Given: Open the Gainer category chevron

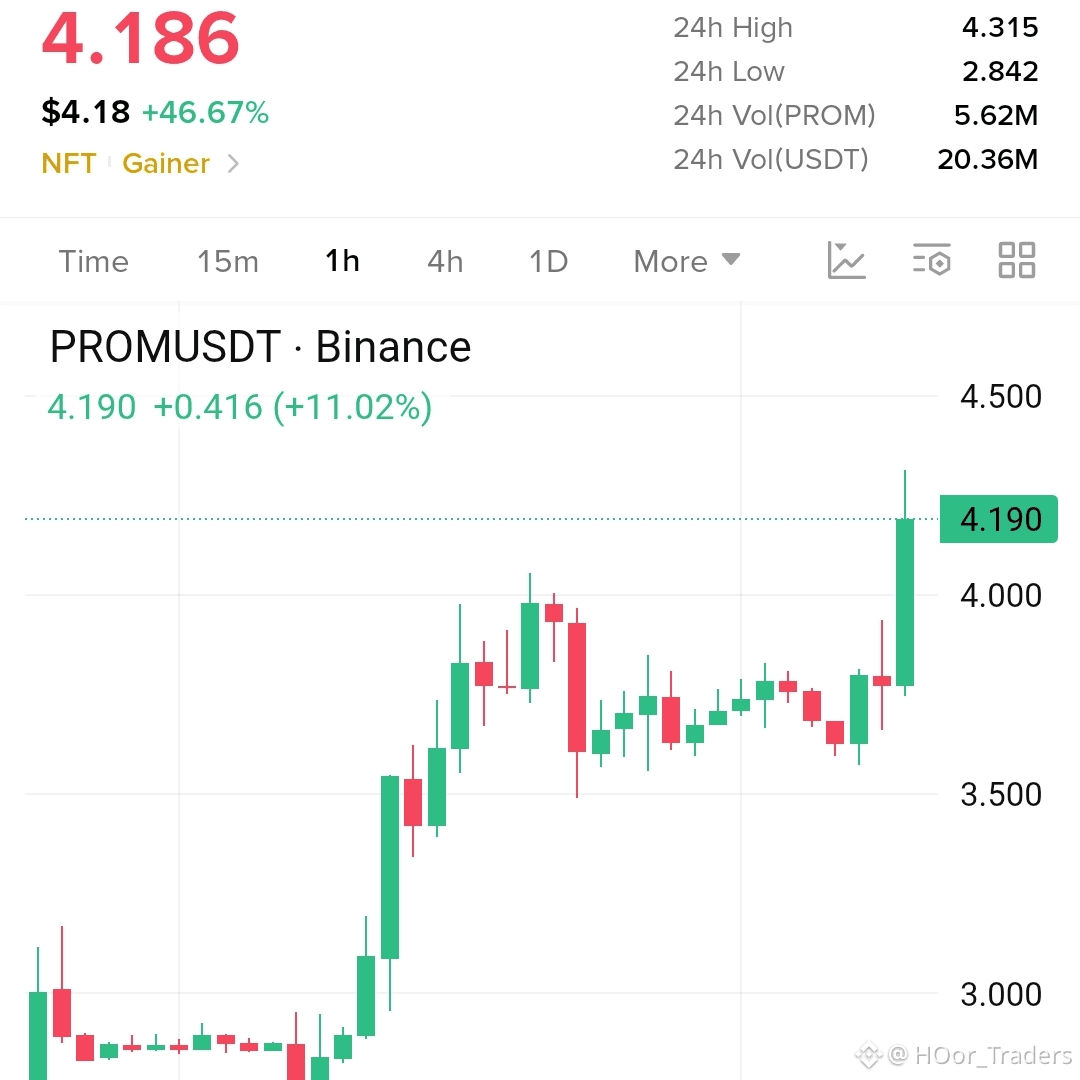Looking at the screenshot, I should pyautogui.click(x=233, y=163).
